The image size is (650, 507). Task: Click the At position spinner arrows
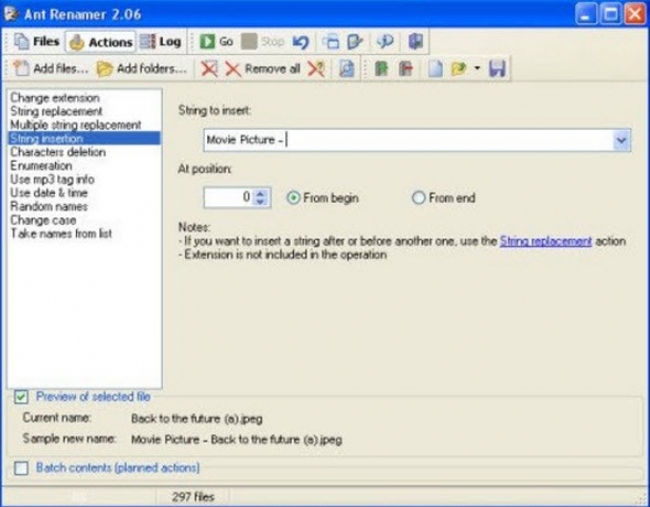click(x=261, y=198)
